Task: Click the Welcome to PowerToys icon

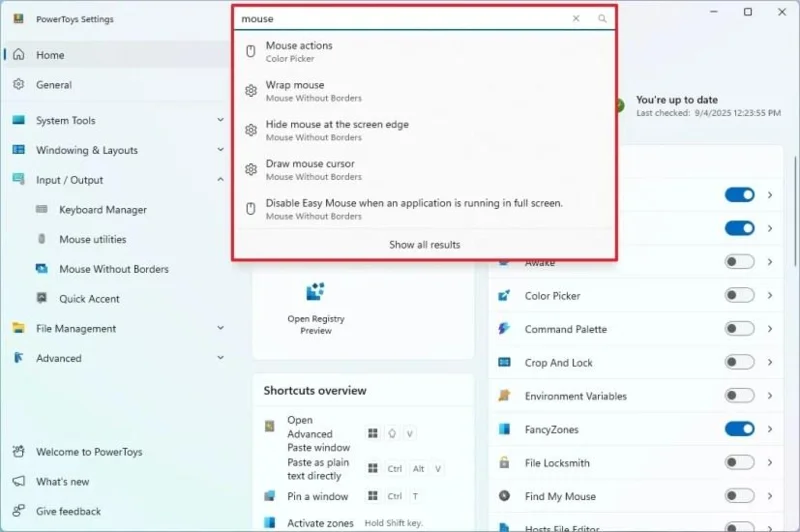Action: pos(19,451)
